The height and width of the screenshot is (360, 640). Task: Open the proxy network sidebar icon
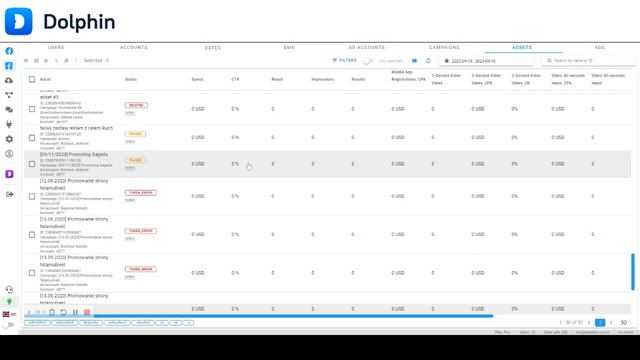tap(9, 95)
